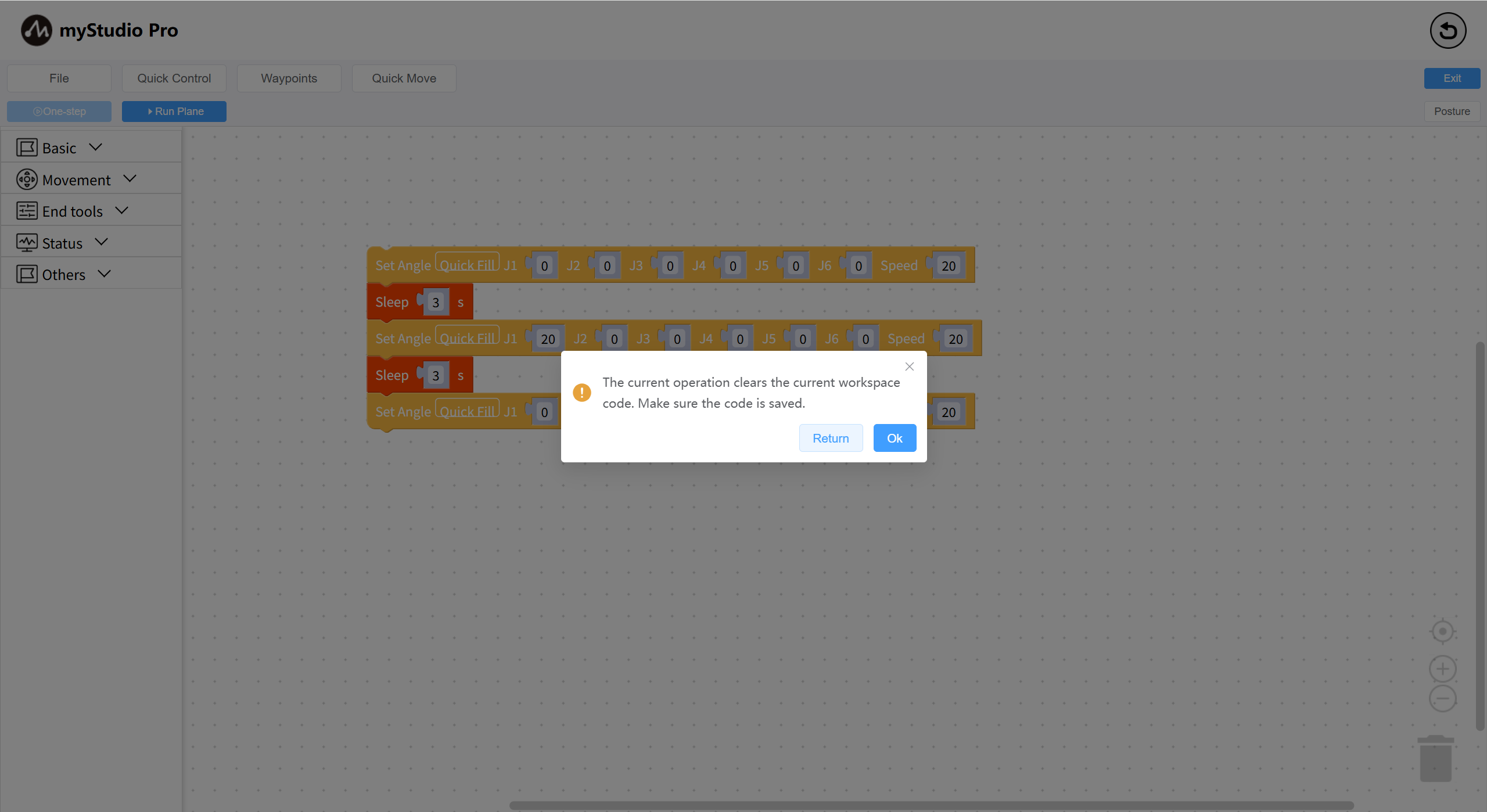Expand the Others category chevron

(x=104, y=274)
